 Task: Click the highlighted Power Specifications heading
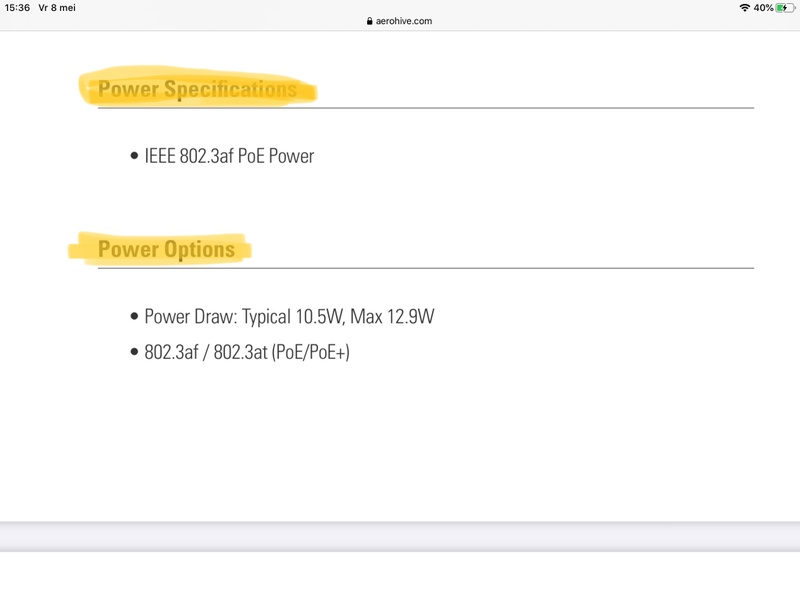click(197, 90)
